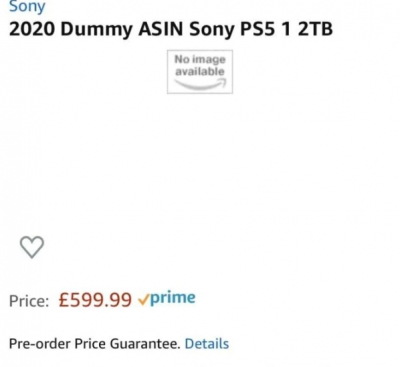Open Details link for price guarantee
400x367 pixels.
[x=207, y=344]
